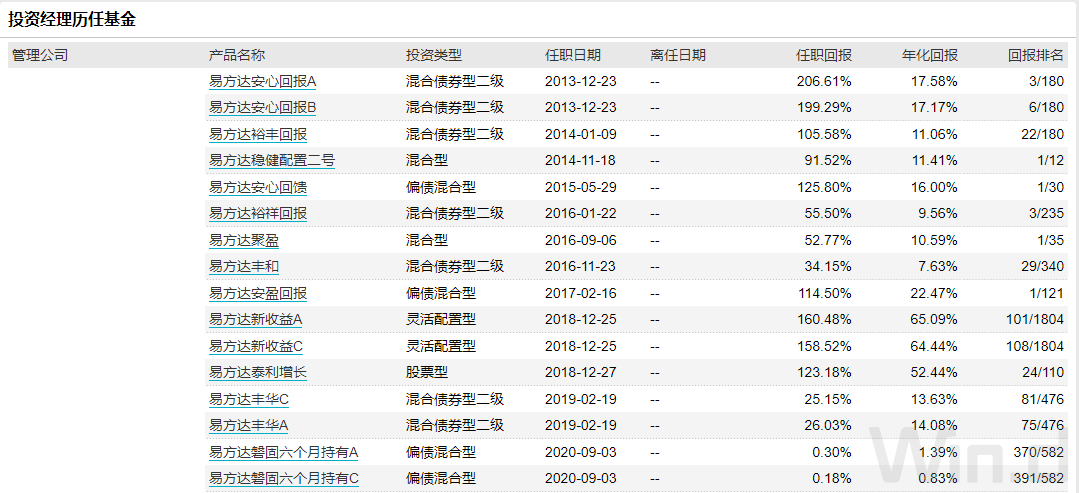The height and width of the screenshot is (493, 1079).
Task: Open the 易方达新收益A fund link
Action: (256, 319)
